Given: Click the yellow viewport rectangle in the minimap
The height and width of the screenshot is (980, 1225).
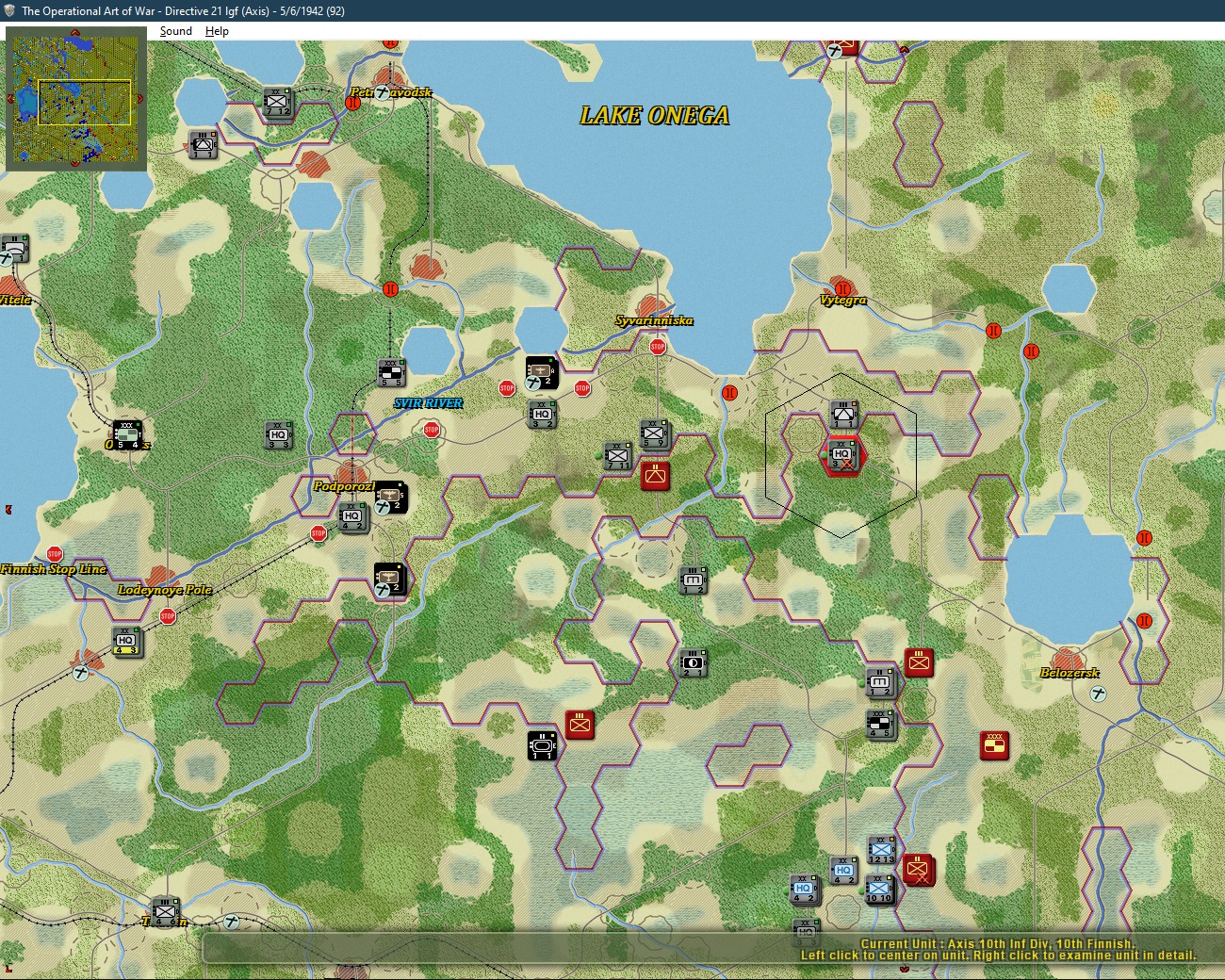Looking at the screenshot, I should coord(84,103).
